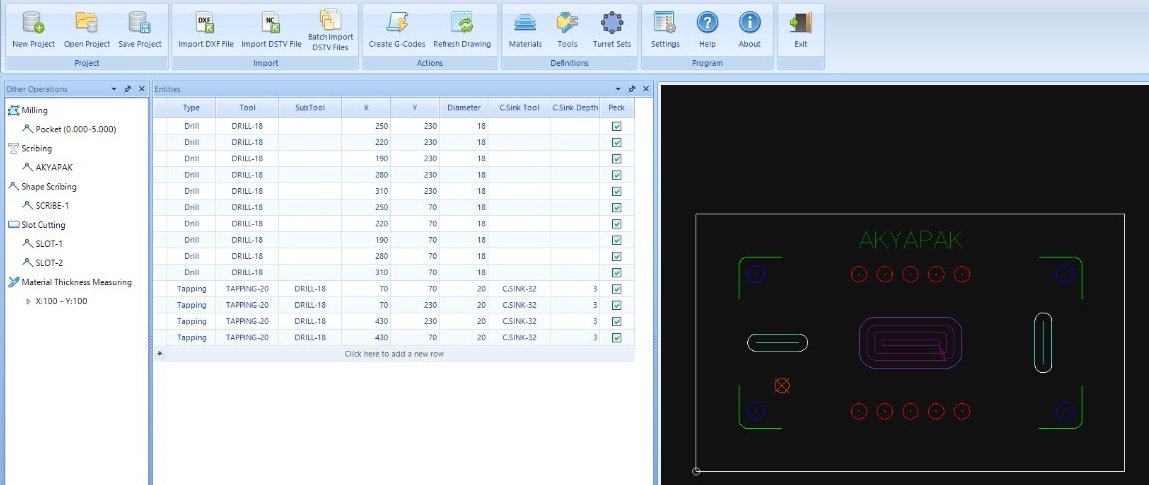Viewport: 1149px width, 485px height.
Task: Show About dialog
Action: 750,31
